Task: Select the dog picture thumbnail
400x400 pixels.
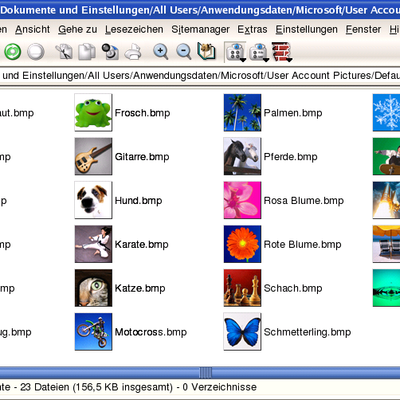Action: tap(93, 200)
